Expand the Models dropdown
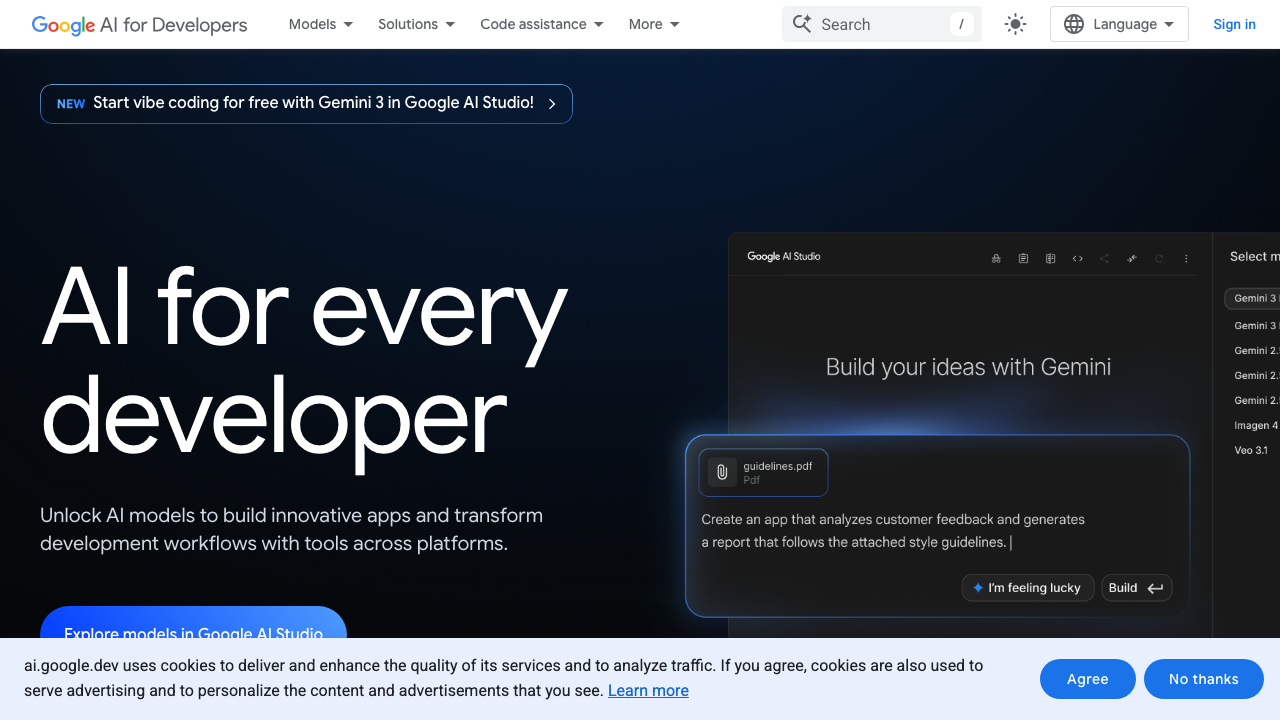 click(320, 24)
